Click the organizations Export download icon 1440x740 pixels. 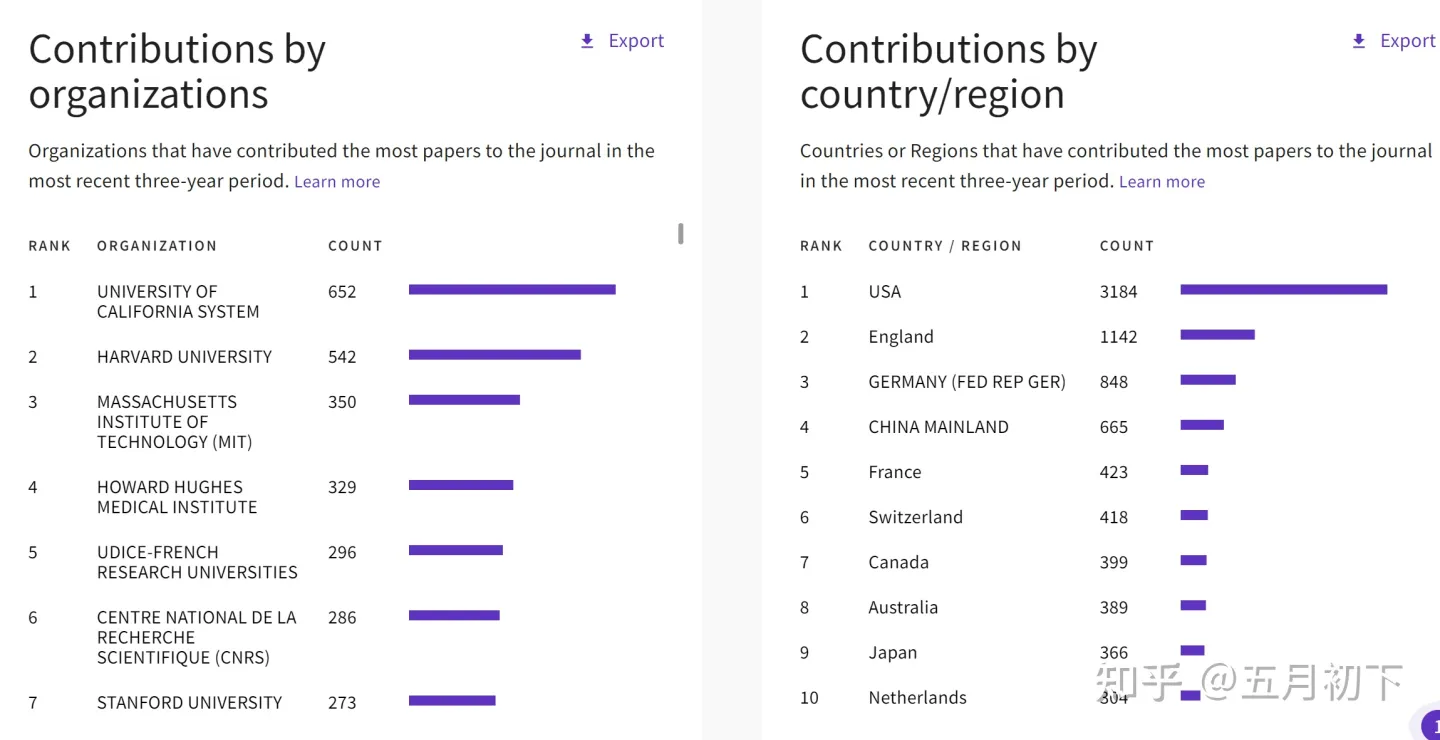click(x=587, y=41)
